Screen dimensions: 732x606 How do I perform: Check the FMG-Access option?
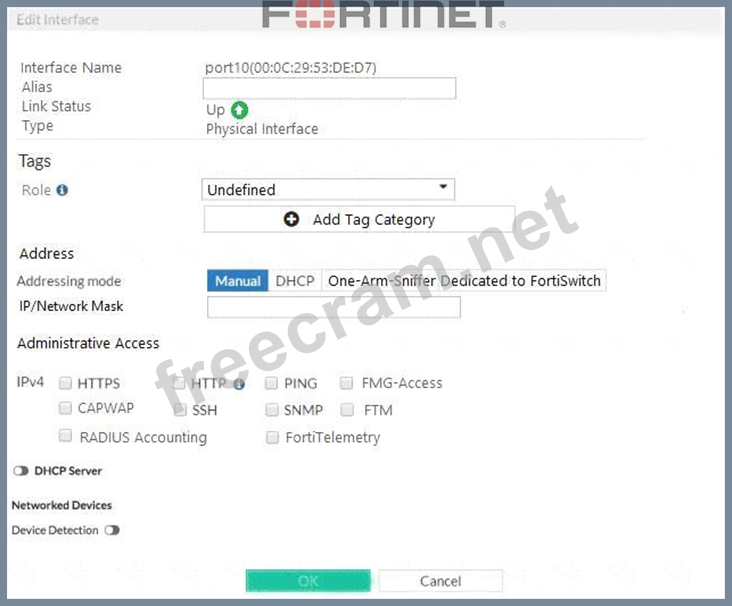(347, 383)
